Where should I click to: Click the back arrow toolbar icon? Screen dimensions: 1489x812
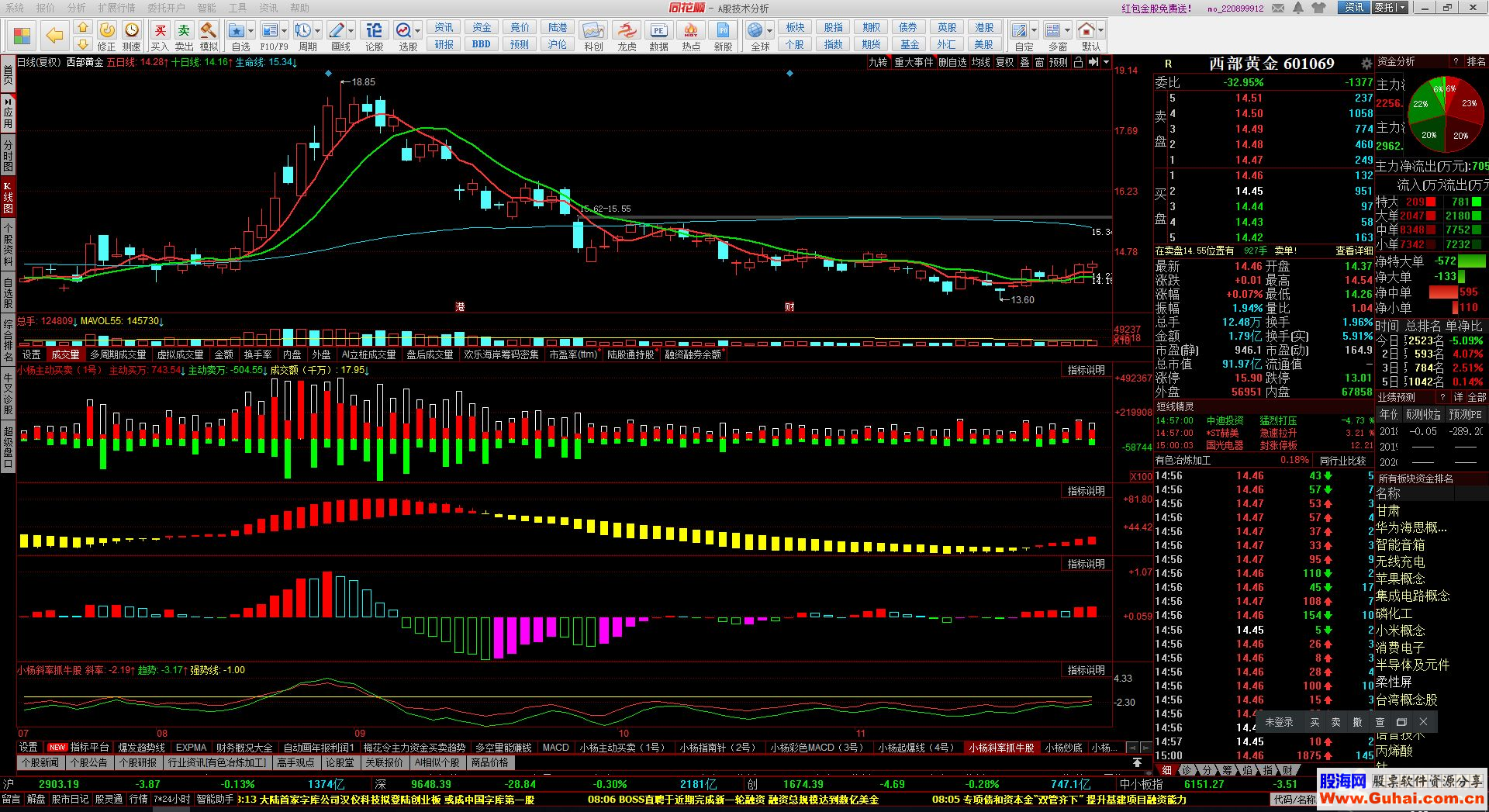(x=54, y=35)
